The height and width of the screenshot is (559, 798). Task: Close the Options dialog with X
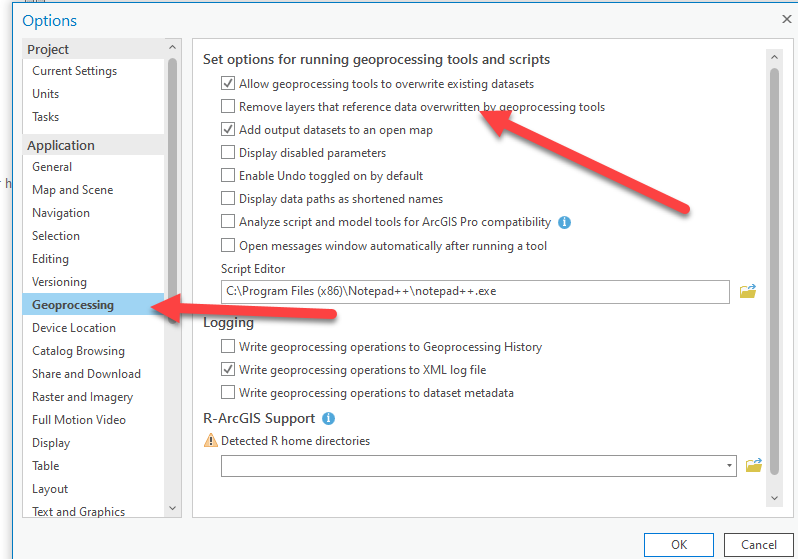pos(786,19)
